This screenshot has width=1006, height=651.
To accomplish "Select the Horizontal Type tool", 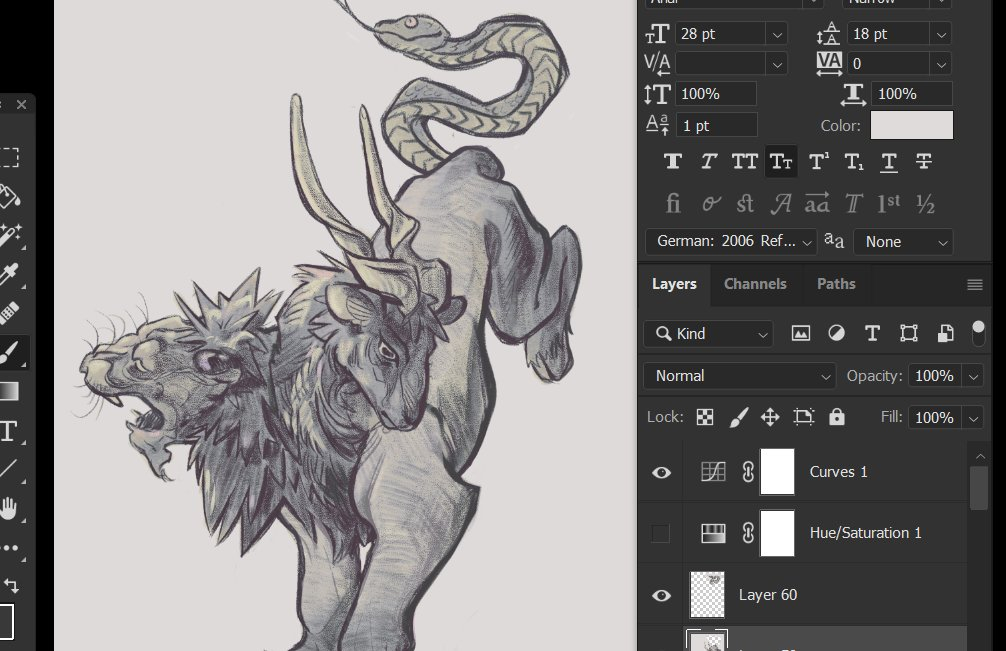I will pyautogui.click(x=10, y=431).
